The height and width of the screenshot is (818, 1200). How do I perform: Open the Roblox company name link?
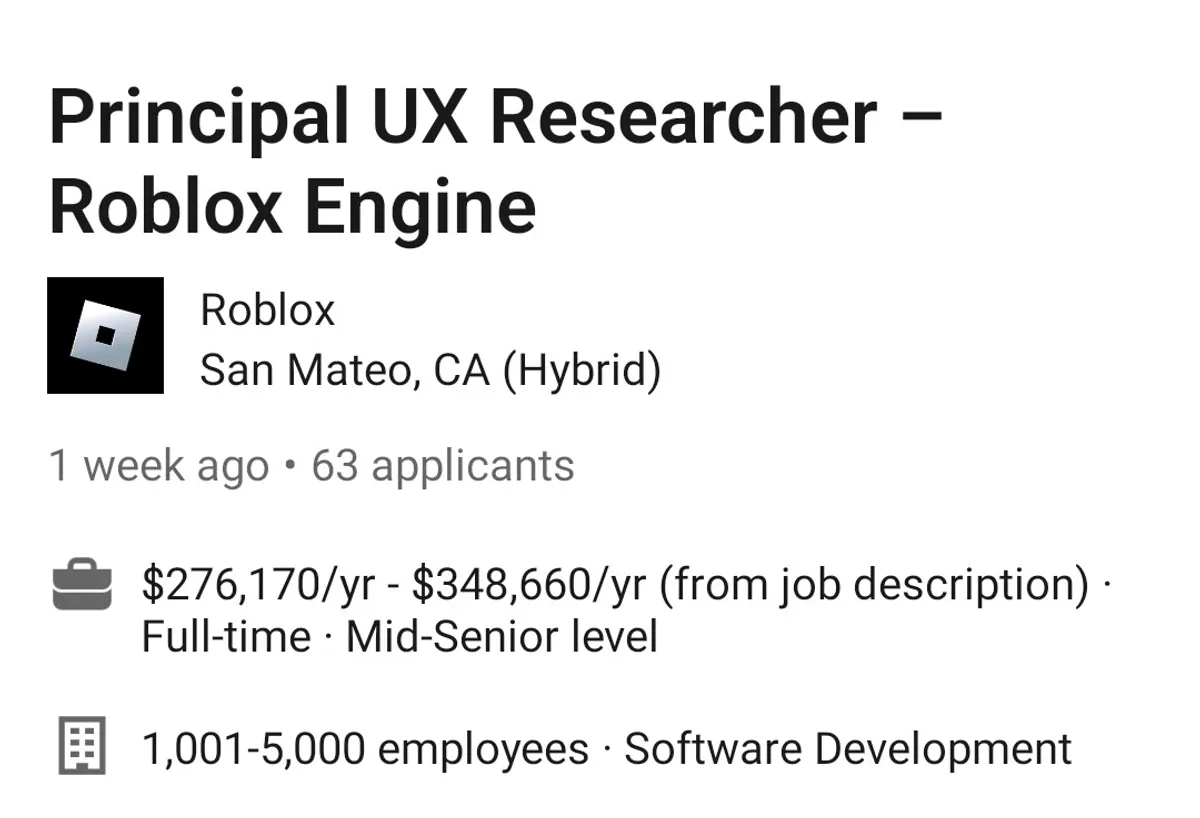pos(267,310)
